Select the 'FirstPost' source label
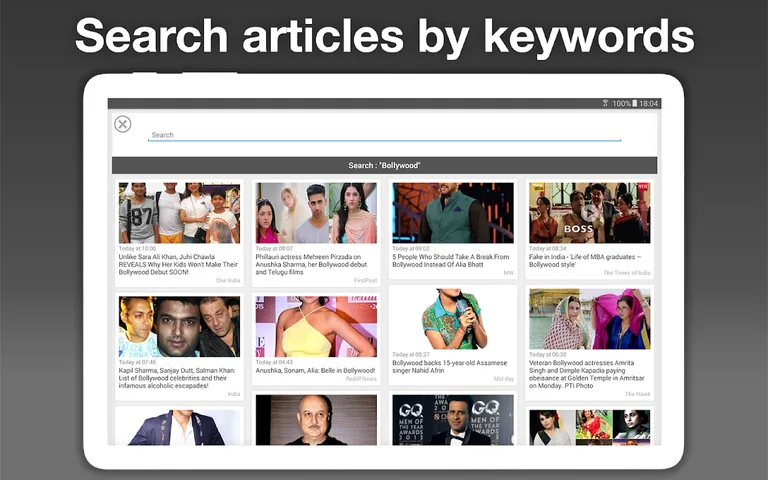768x480 pixels. coord(365,281)
